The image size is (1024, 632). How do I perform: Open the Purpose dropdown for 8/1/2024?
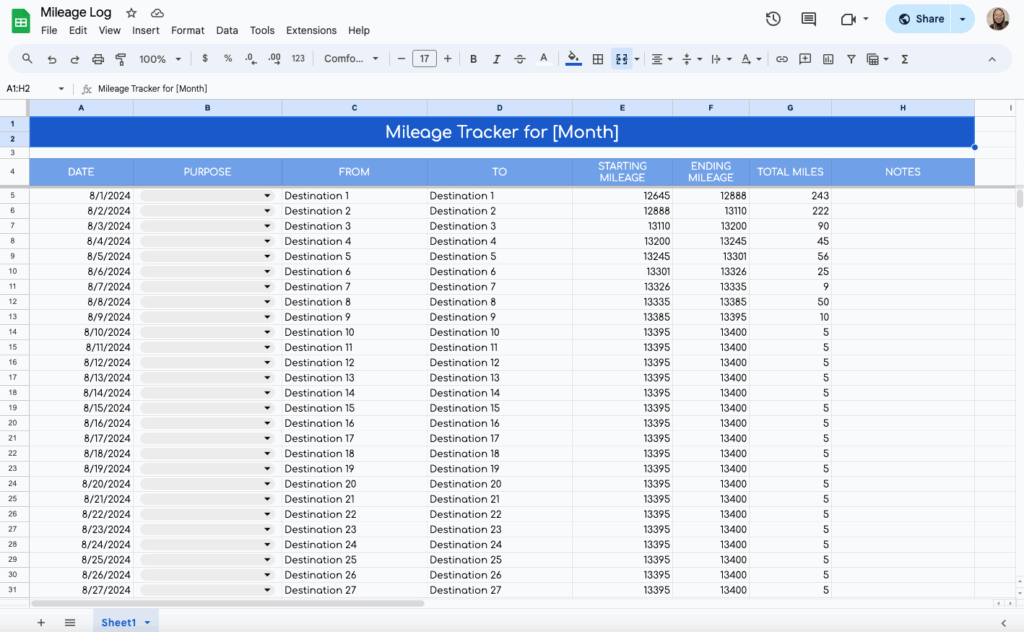[268, 195]
